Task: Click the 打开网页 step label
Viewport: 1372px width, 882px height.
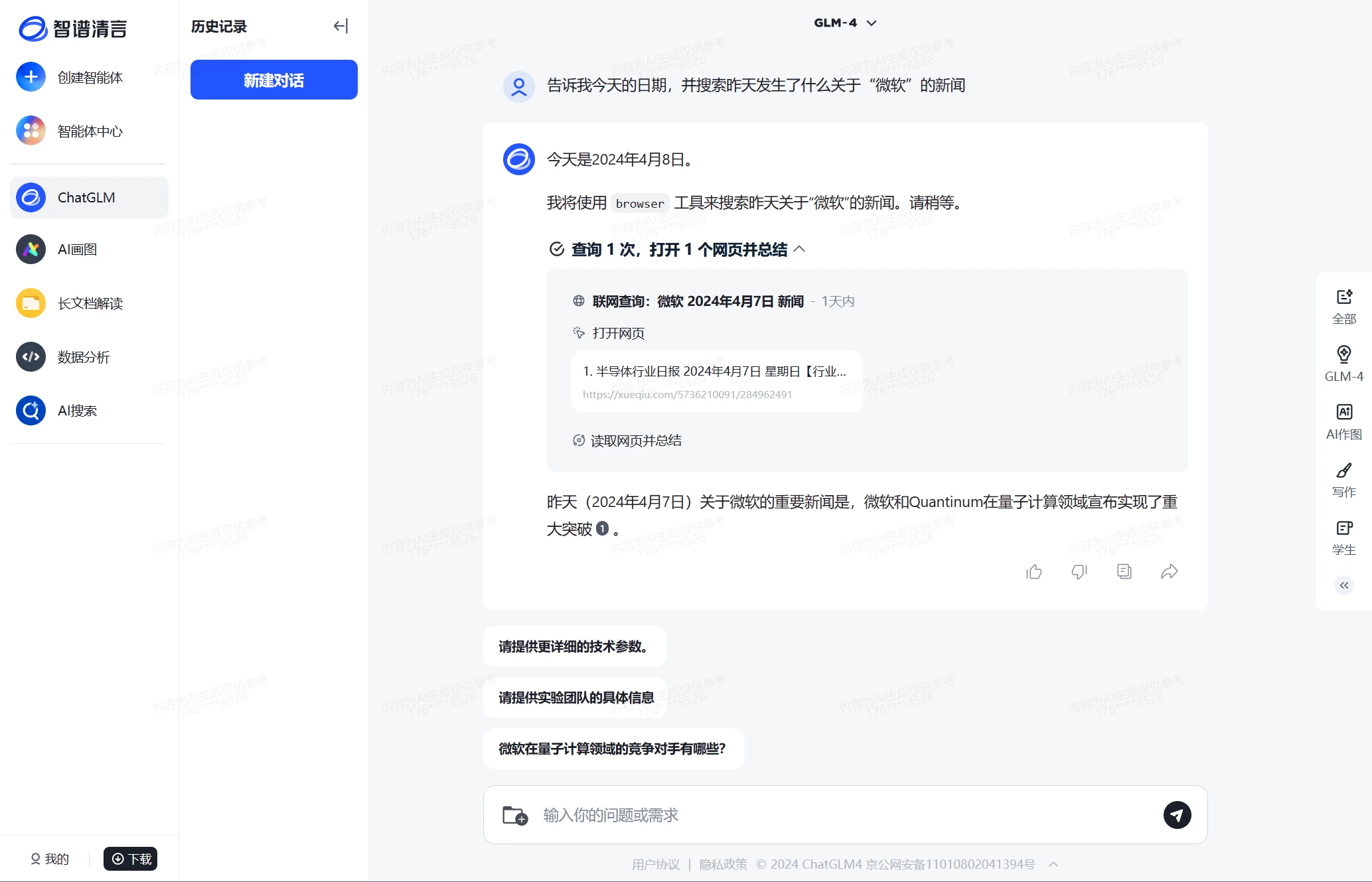Action: (618, 333)
